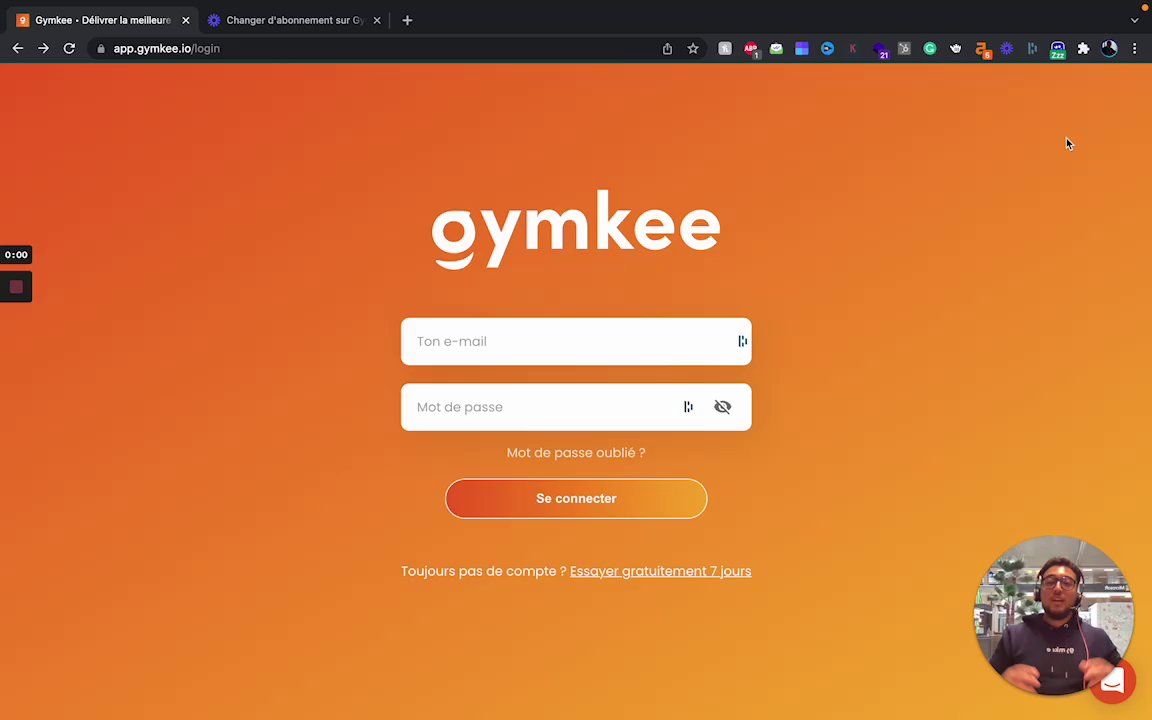1152x720 pixels.
Task: Open the AdBlock Plus extension
Action: click(x=751, y=49)
